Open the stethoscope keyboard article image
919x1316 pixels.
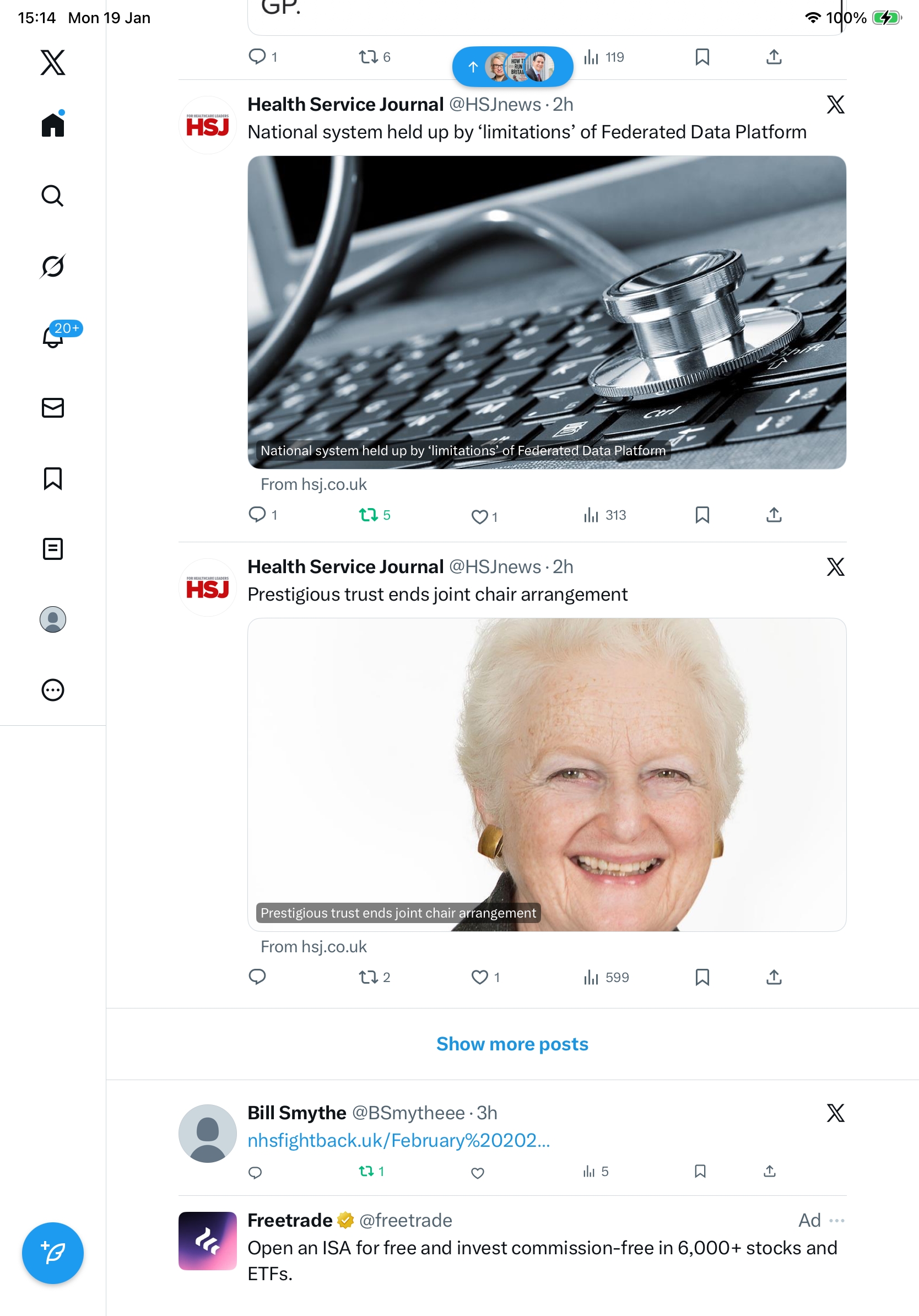[547, 312]
